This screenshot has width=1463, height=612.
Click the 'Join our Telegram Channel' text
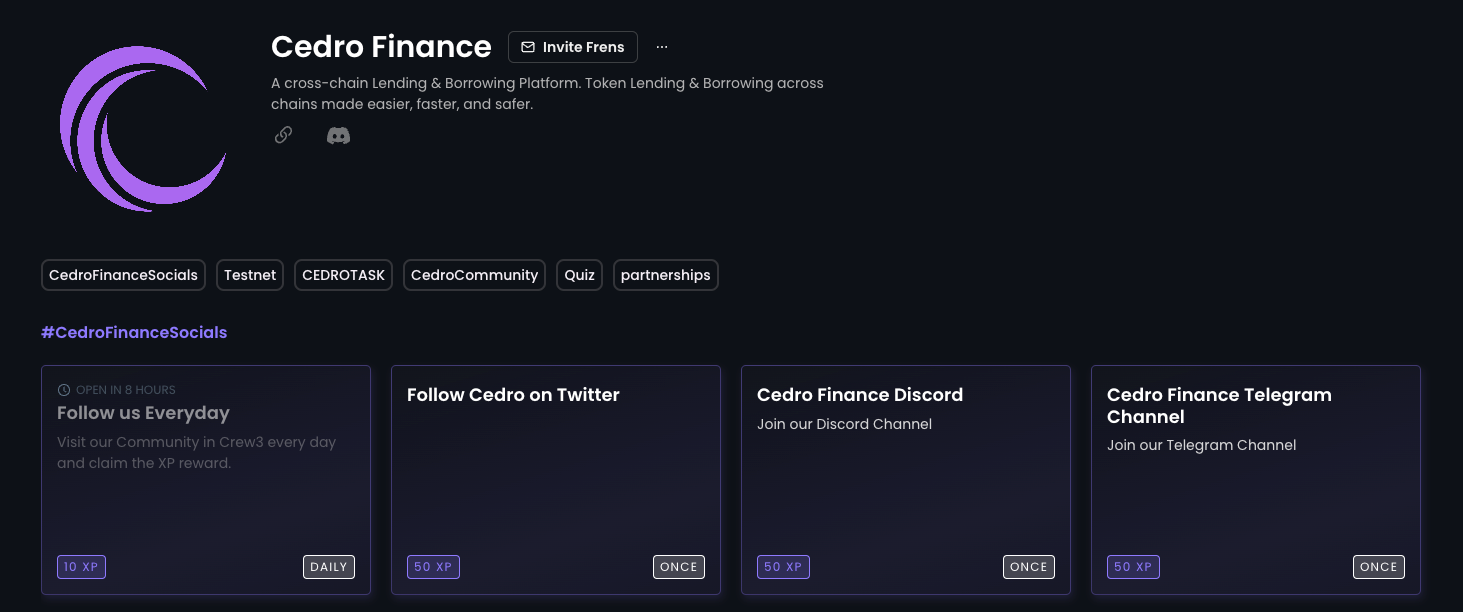coord(1201,445)
